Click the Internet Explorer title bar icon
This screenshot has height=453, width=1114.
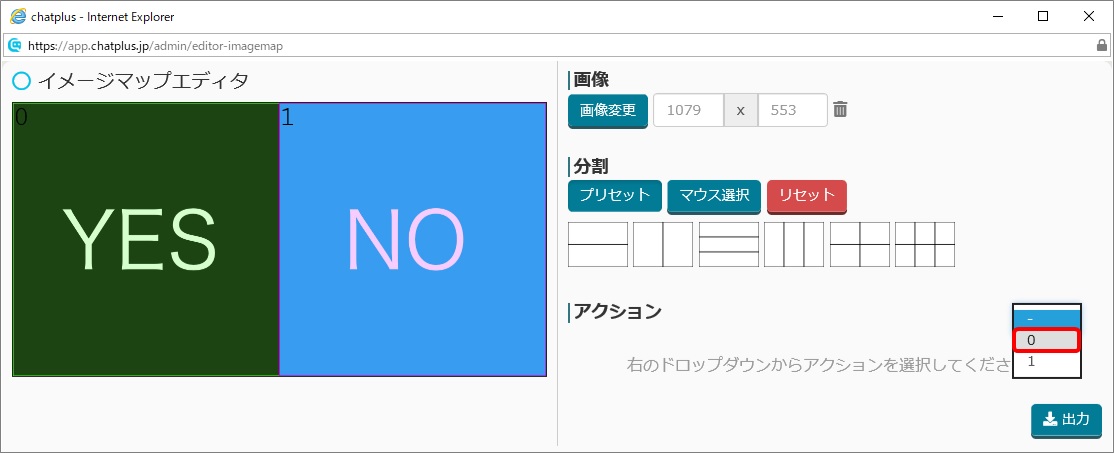[18, 16]
